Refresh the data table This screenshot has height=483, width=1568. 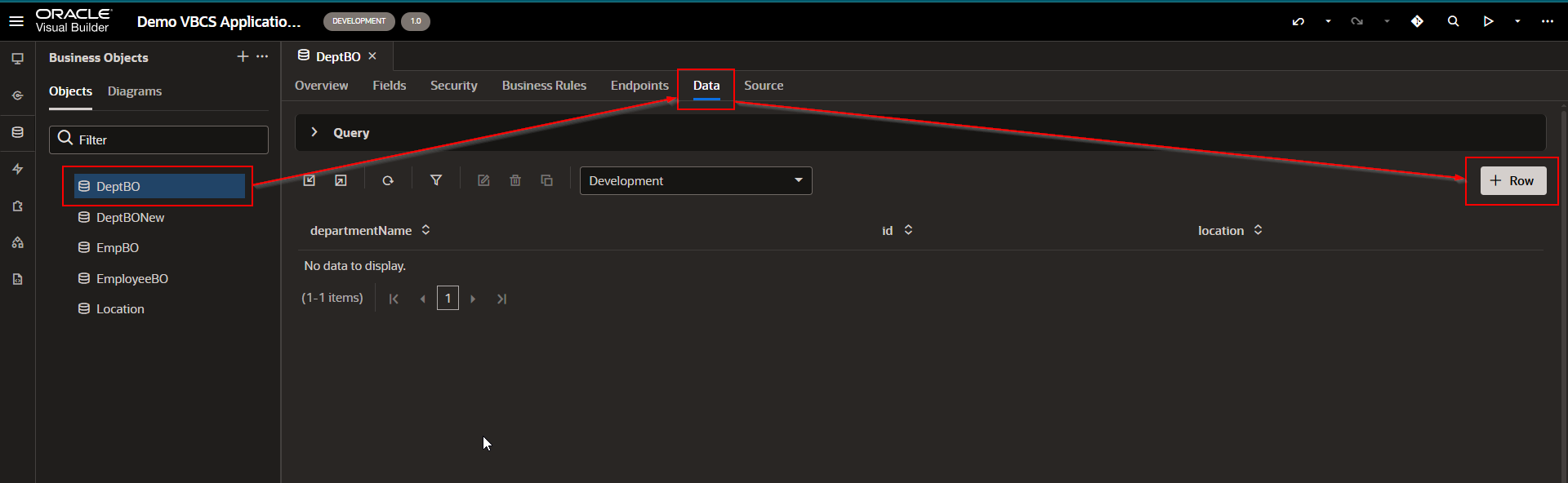pyautogui.click(x=388, y=180)
